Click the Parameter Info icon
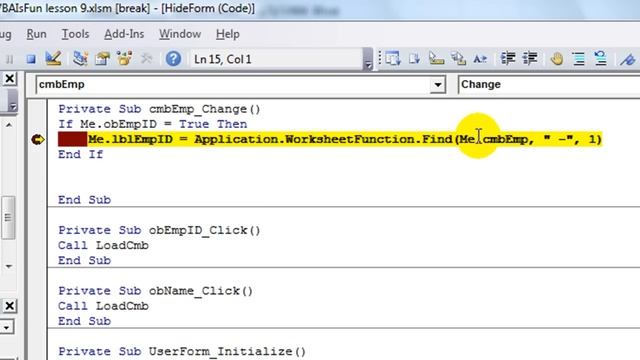 (458, 59)
